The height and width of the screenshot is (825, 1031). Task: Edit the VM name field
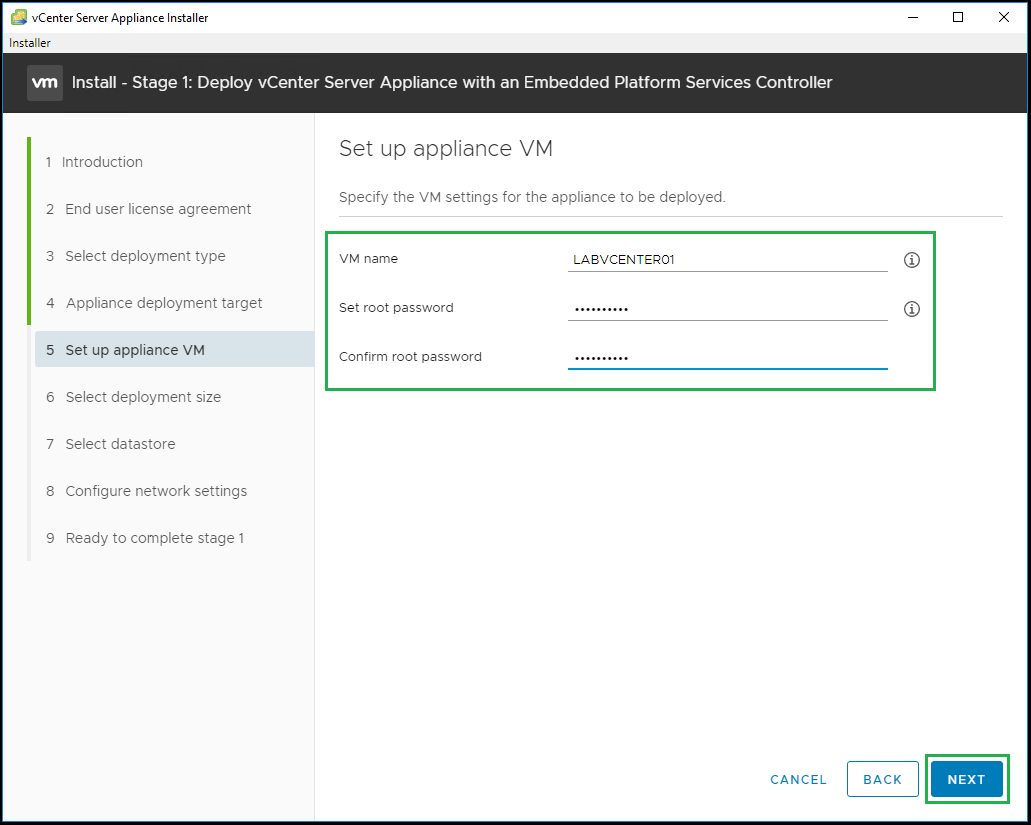click(727, 260)
